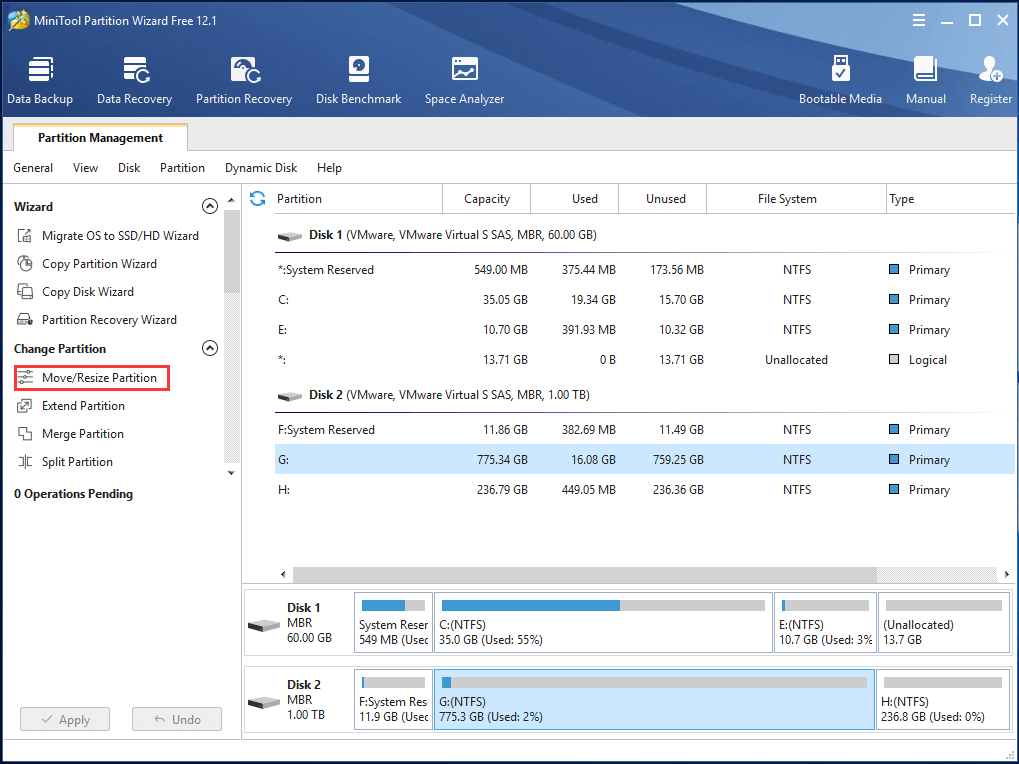1019x764 pixels.
Task: Click the Disk 2 drive icon in the disk map
Action: click(x=264, y=703)
